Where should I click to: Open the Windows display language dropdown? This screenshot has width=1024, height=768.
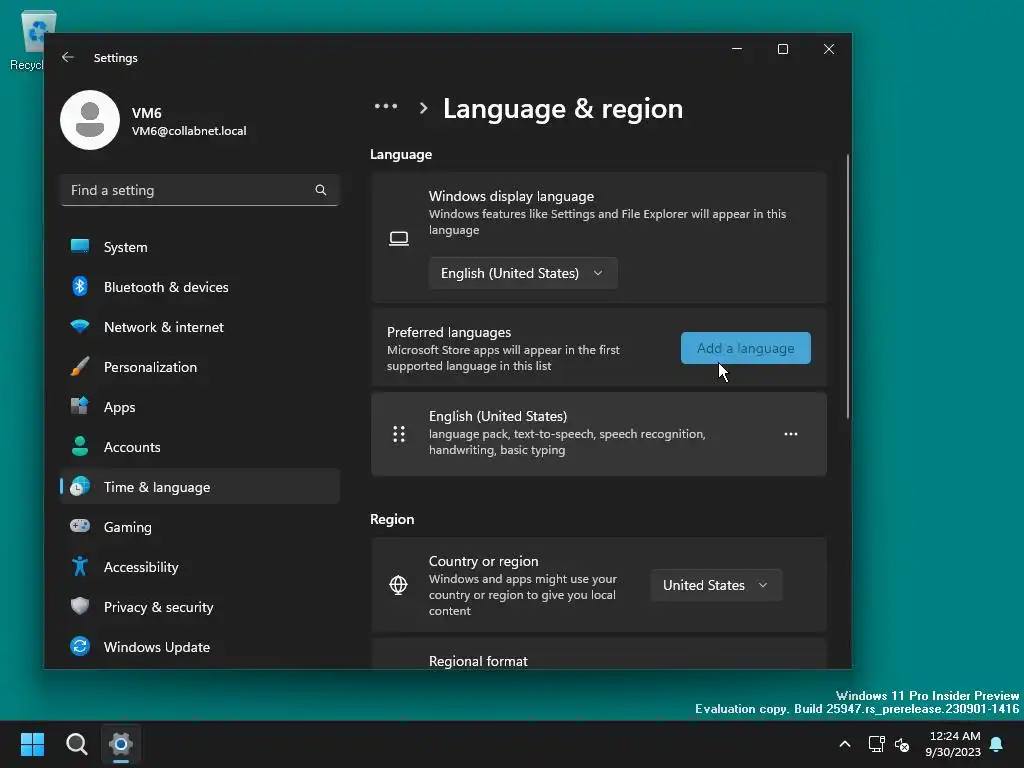pyautogui.click(x=523, y=273)
